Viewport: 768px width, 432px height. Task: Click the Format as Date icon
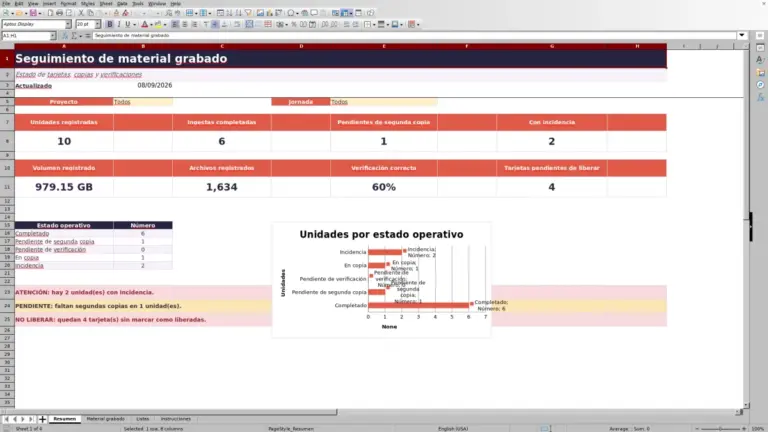(312, 24)
